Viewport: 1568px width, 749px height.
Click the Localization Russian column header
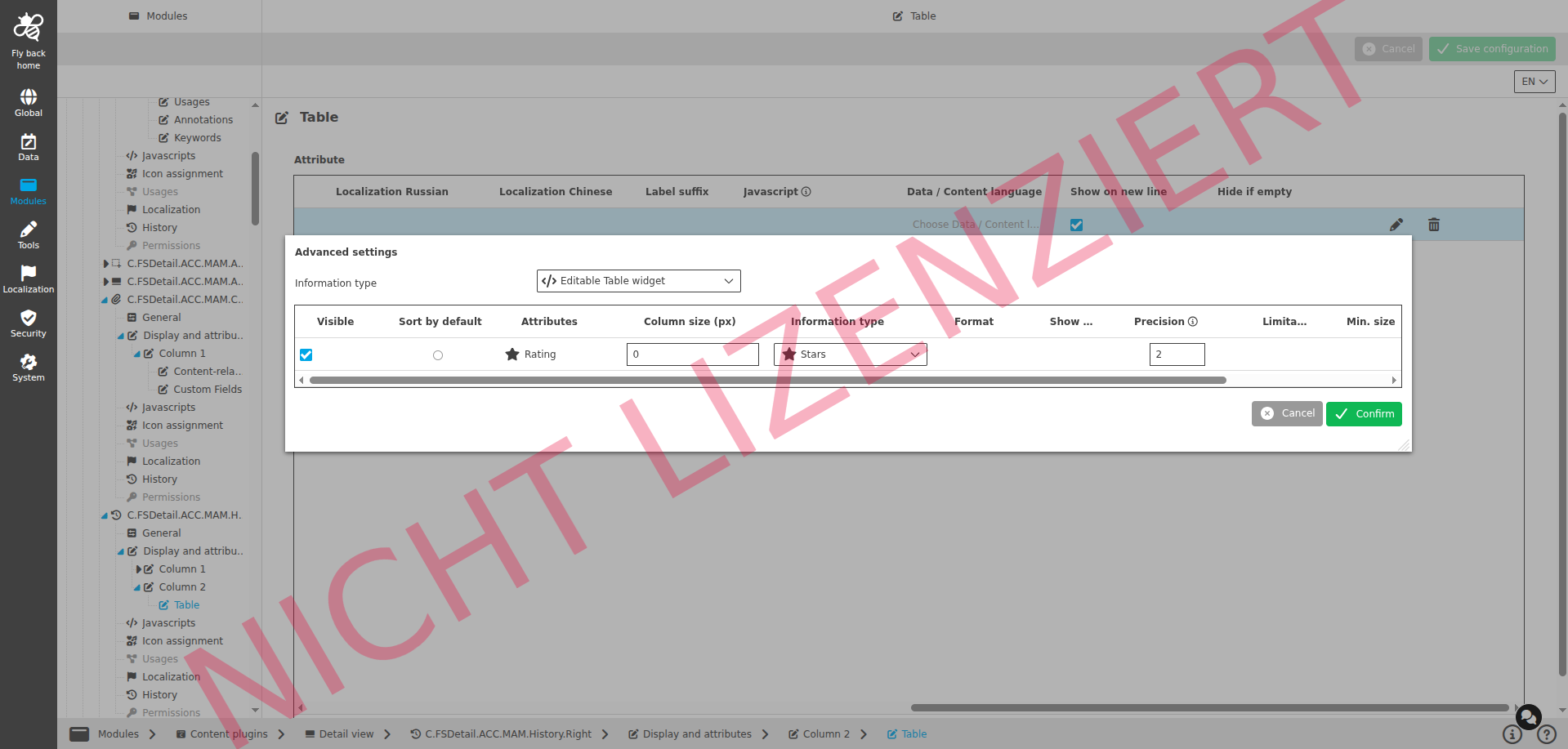pyautogui.click(x=392, y=192)
